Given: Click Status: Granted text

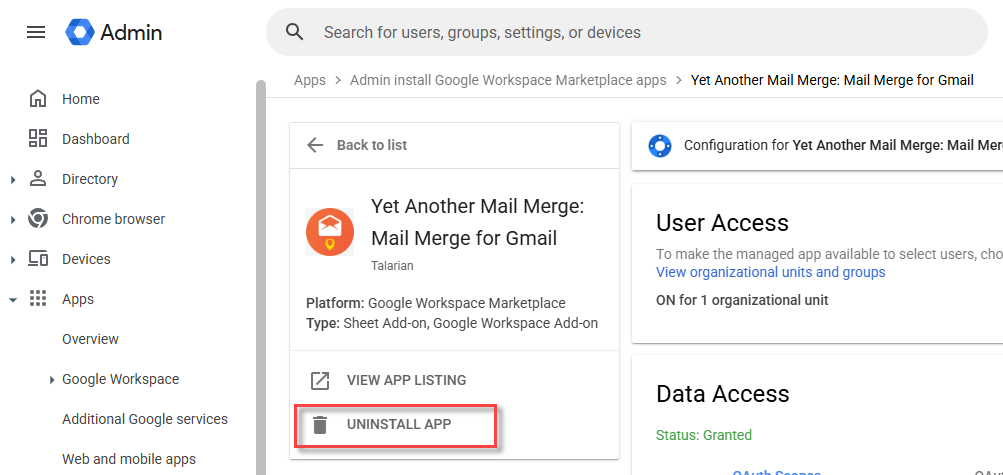Looking at the screenshot, I should pos(704,435).
